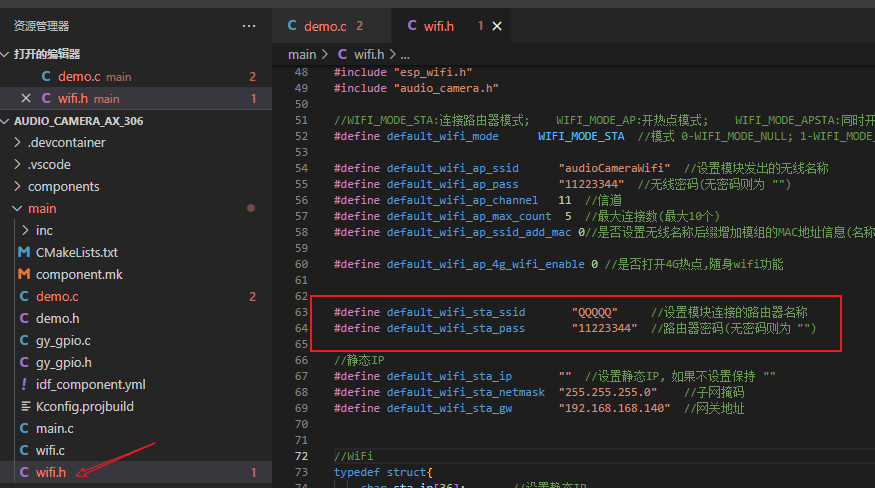Click the main breadcrumb segment
Screen dimensions: 875x488
(x=302, y=55)
